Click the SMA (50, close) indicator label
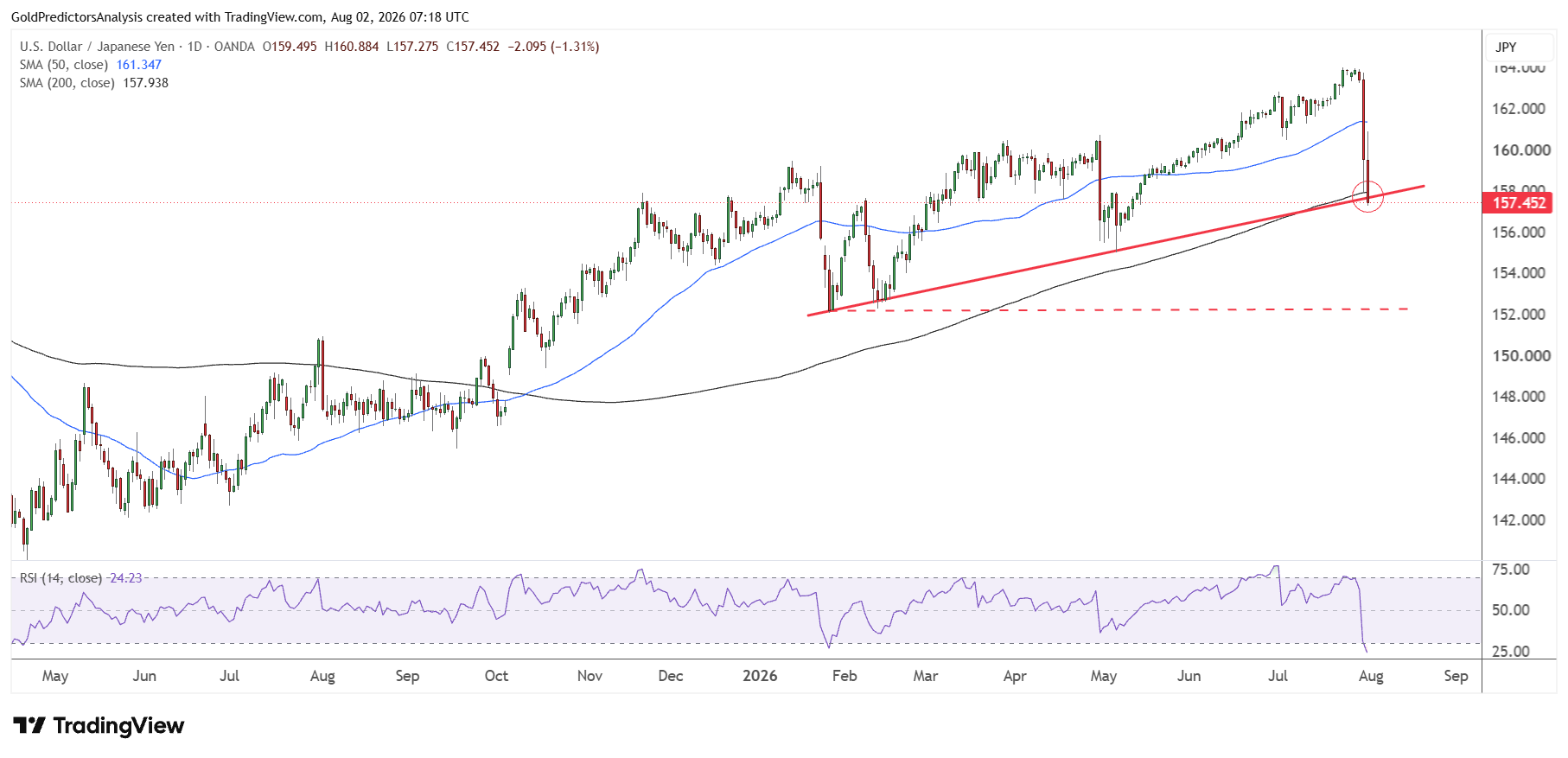1568x758 pixels. [64, 65]
